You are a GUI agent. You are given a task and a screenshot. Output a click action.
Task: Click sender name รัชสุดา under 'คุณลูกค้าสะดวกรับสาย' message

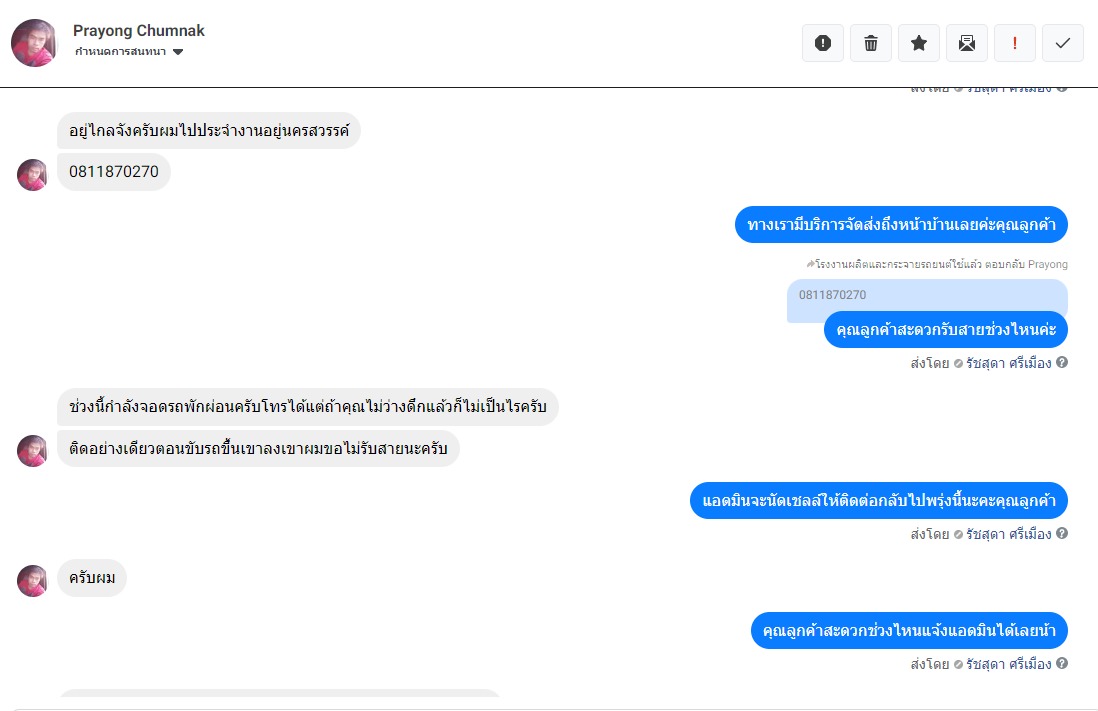click(x=1008, y=363)
